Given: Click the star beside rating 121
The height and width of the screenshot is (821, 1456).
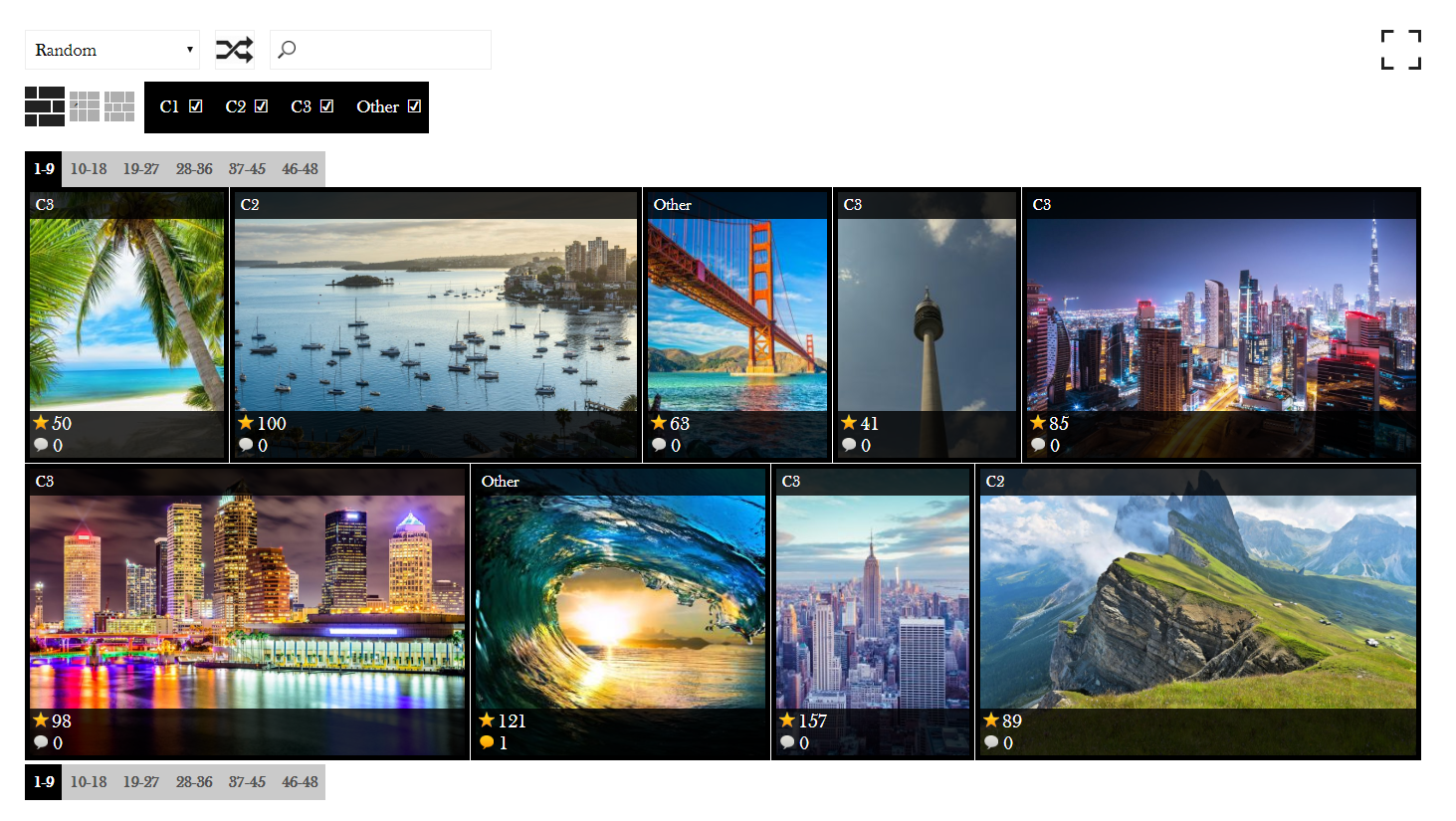Looking at the screenshot, I should pos(487,719).
